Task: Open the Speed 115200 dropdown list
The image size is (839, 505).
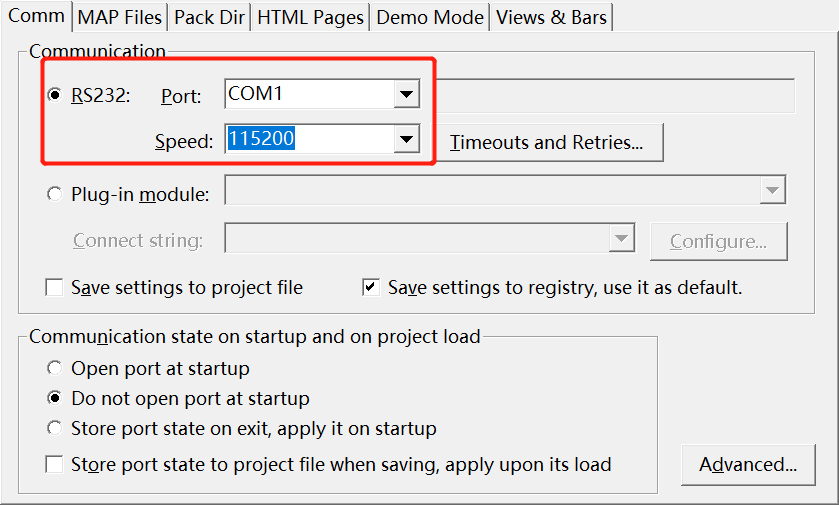Action: click(x=405, y=139)
